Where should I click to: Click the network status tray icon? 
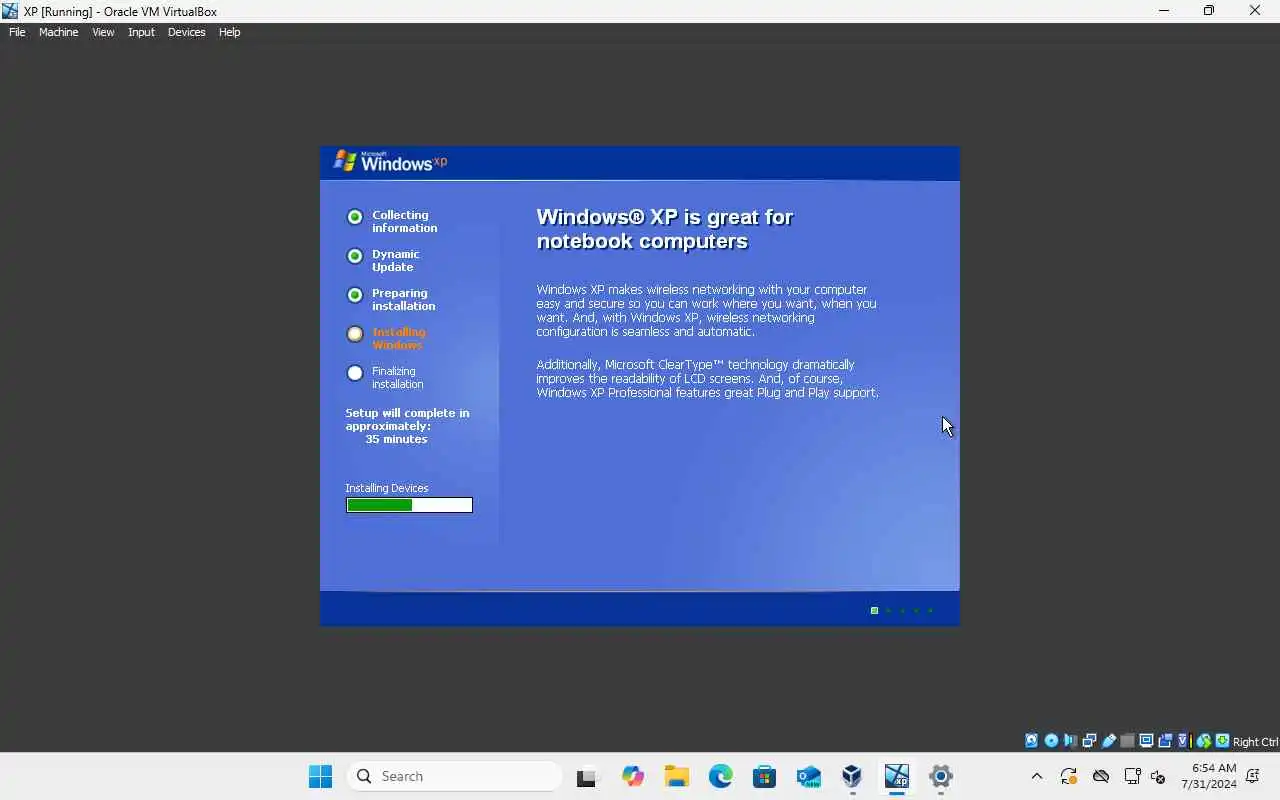pyautogui.click(x=1133, y=776)
